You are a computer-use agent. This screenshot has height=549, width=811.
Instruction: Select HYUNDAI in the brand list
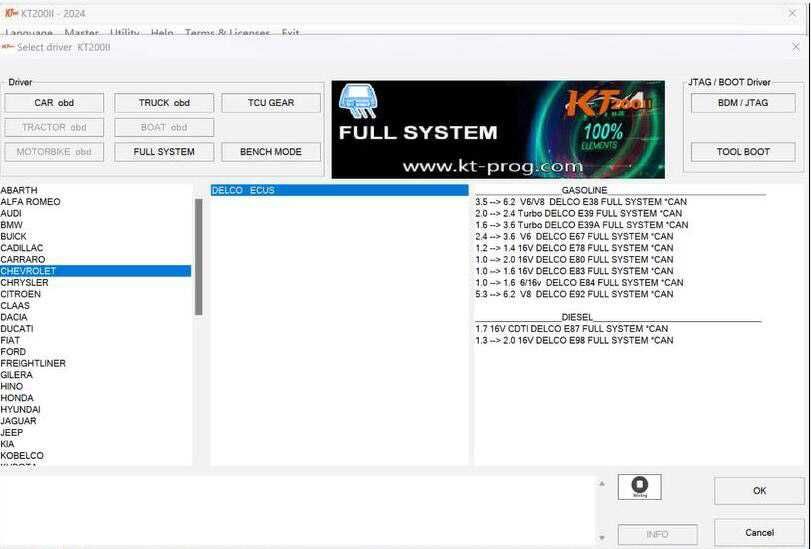point(96,409)
